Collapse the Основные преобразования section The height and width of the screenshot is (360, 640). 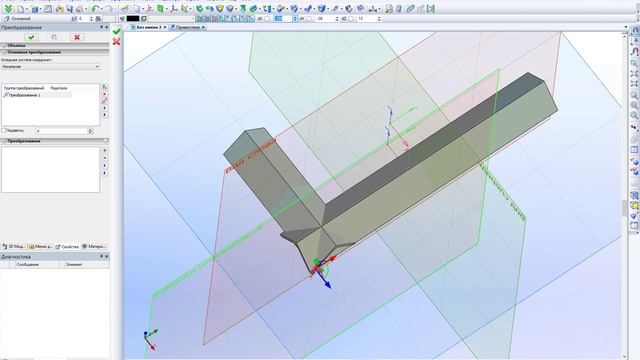coord(4,52)
